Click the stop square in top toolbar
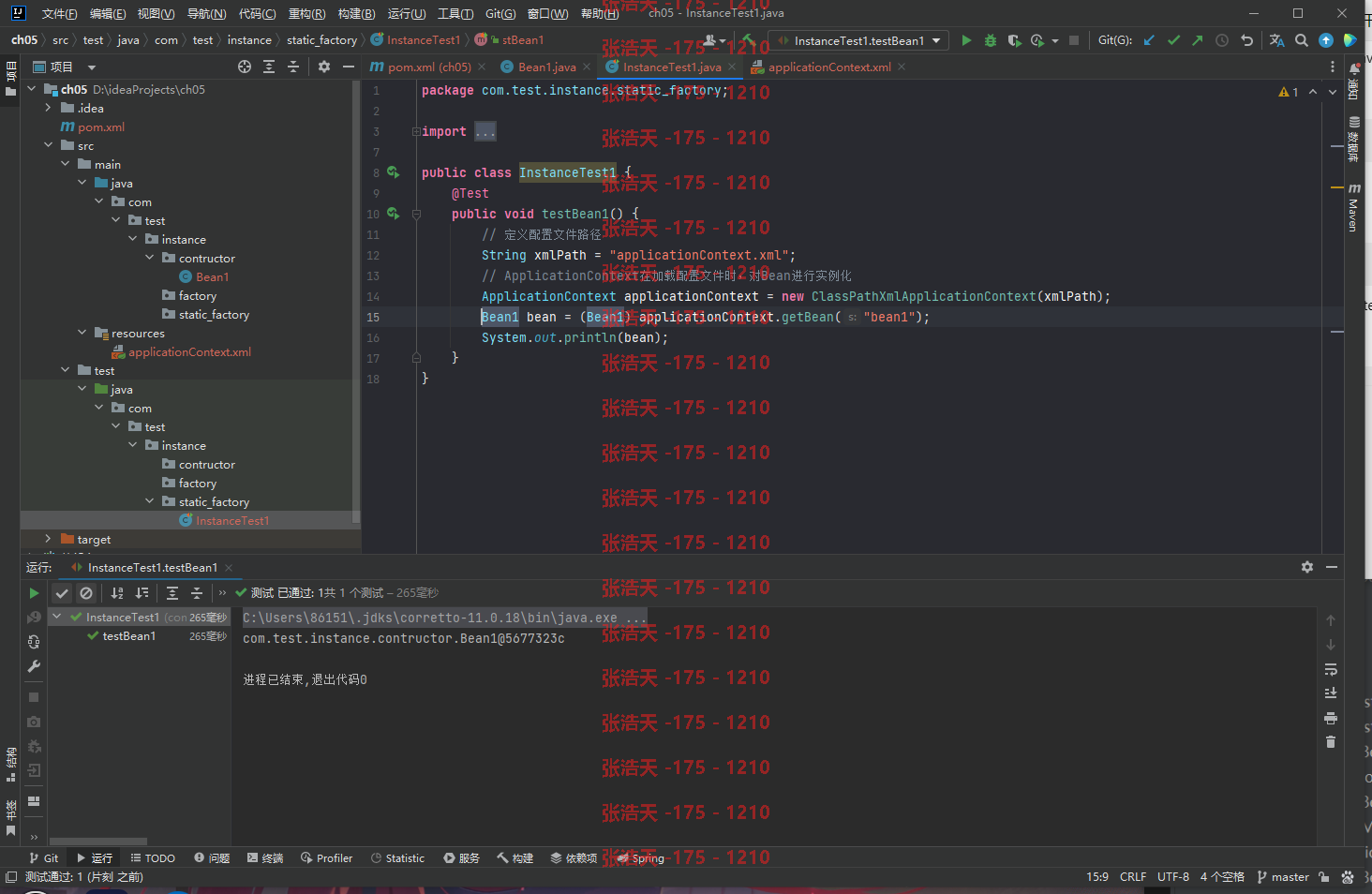The width and height of the screenshot is (1372, 894). (x=1074, y=40)
